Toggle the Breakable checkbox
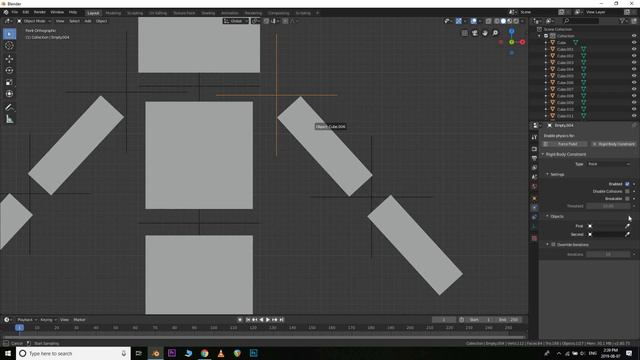 pyautogui.click(x=627, y=198)
